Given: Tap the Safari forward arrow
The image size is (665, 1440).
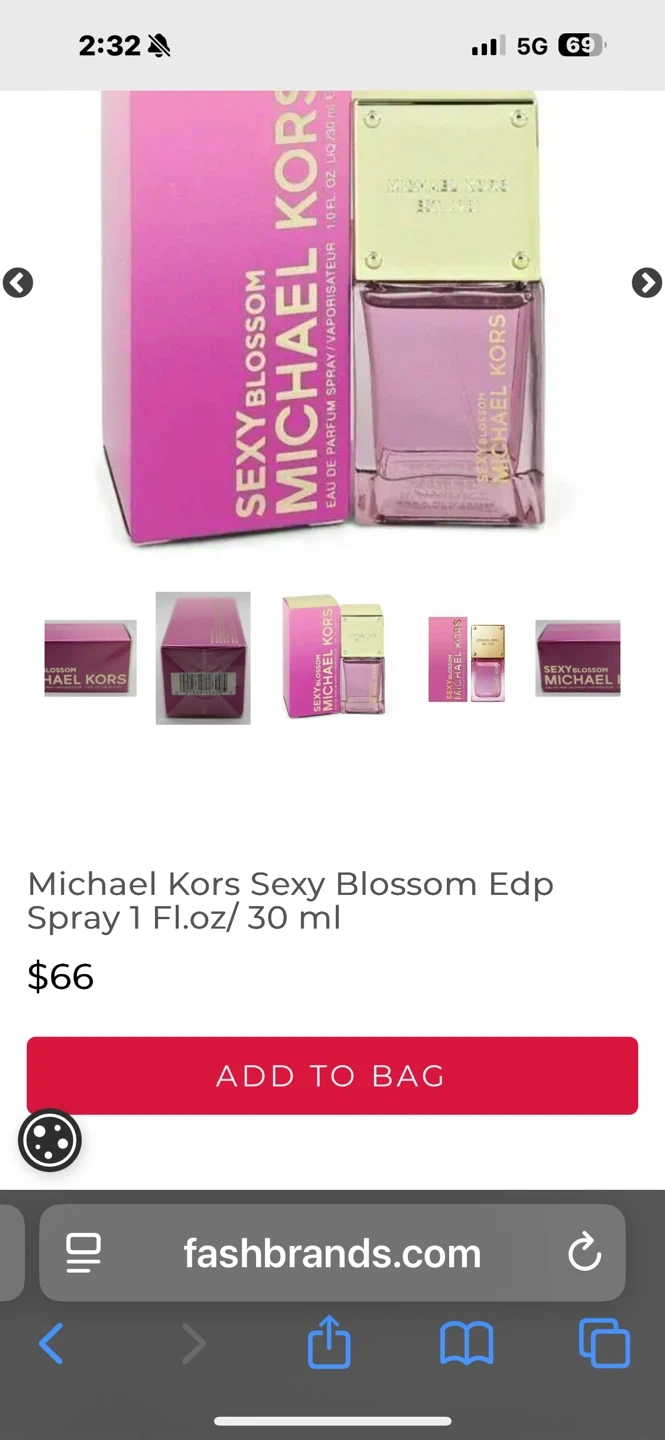Looking at the screenshot, I should coord(193,1343).
